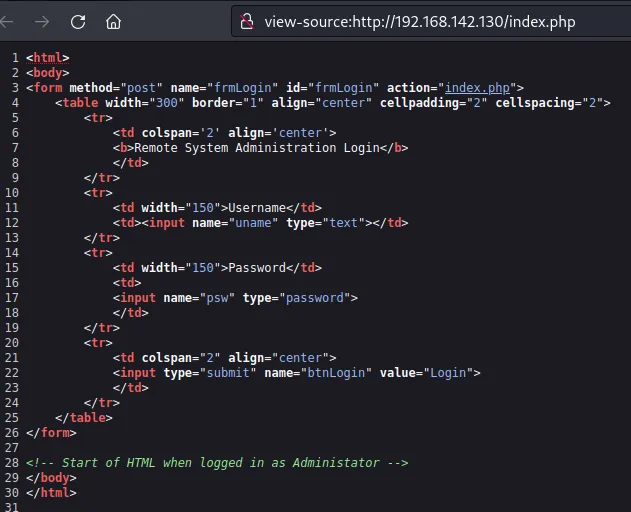Click the opening body tag on line 2
The width and height of the screenshot is (631, 512).
(x=48, y=73)
